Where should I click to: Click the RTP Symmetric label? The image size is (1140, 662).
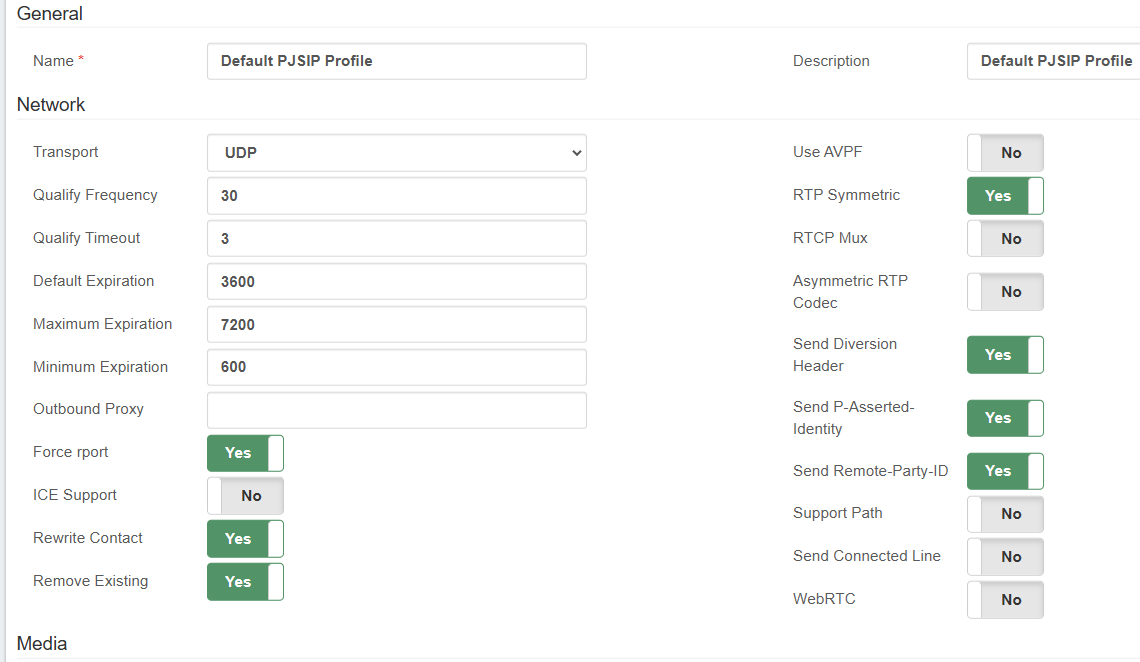point(846,195)
